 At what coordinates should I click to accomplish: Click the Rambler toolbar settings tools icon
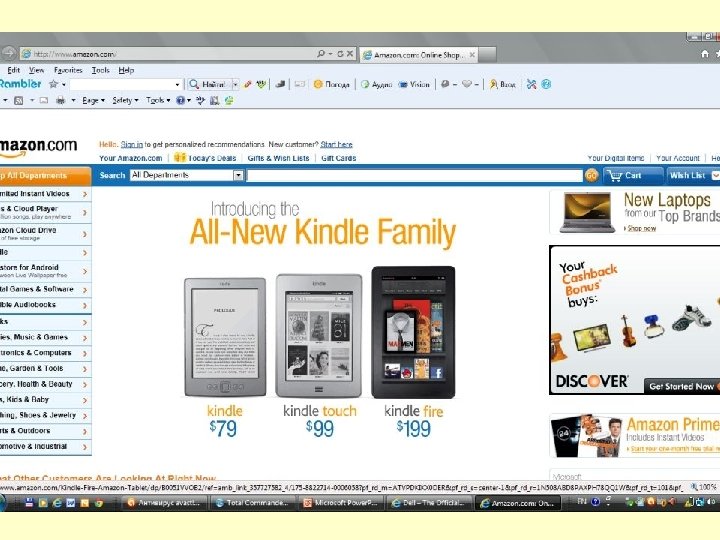(531, 84)
